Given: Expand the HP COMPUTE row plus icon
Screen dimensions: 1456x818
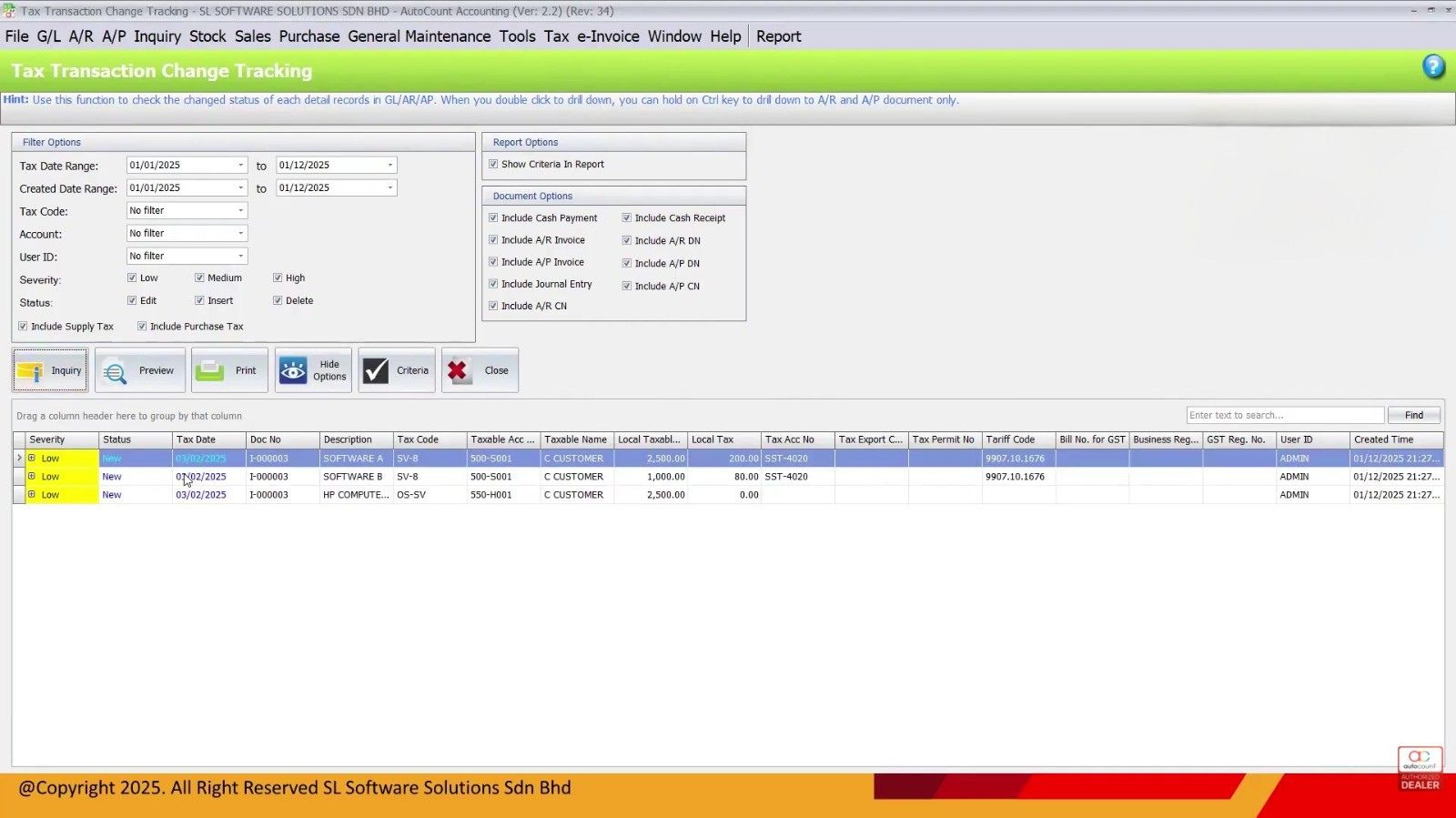Looking at the screenshot, I should 32,494.
